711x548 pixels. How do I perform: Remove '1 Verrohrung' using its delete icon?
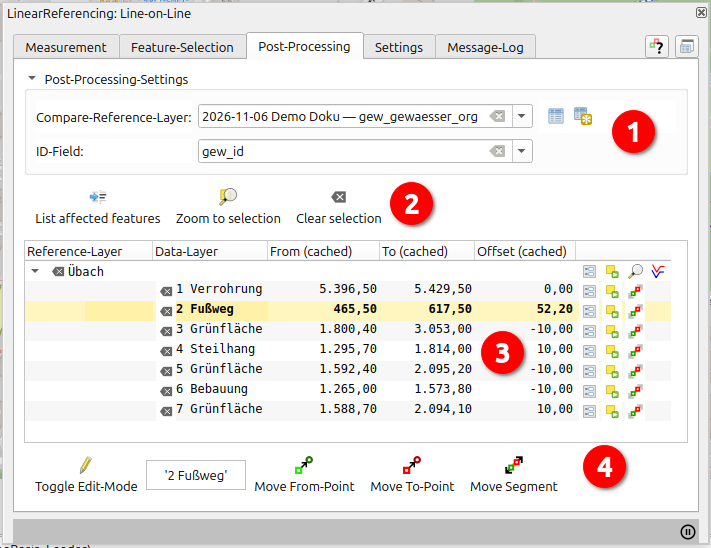[166, 290]
